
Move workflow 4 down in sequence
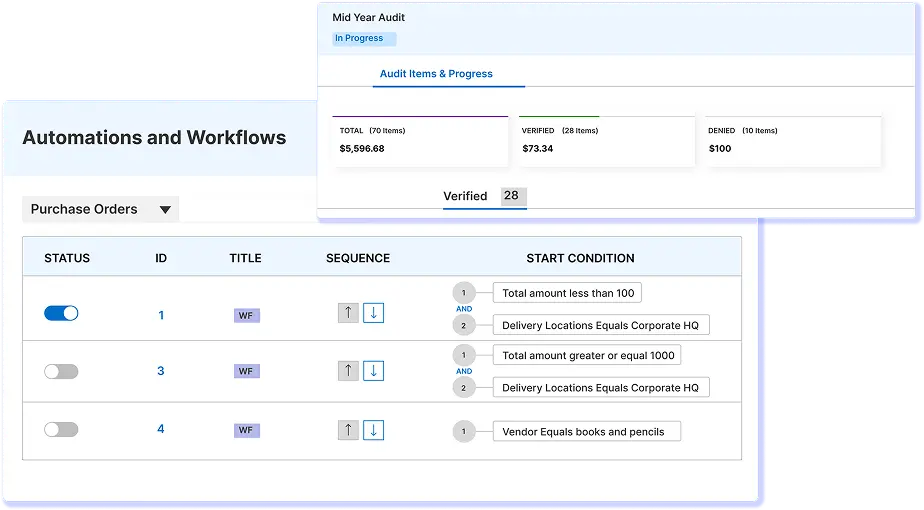(373, 430)
